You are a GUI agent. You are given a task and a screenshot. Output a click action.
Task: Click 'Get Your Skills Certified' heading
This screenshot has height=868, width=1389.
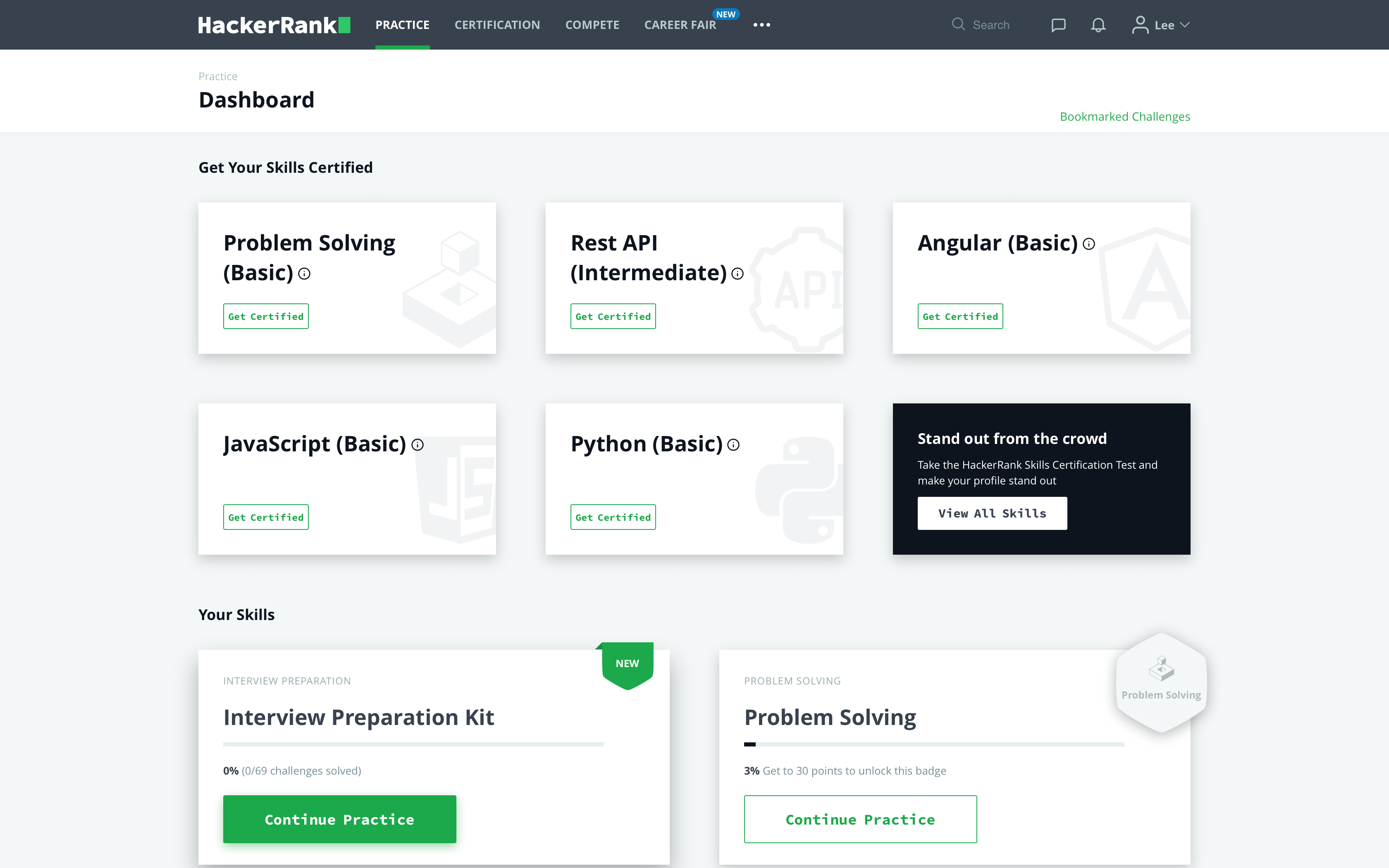pos(285,168)
